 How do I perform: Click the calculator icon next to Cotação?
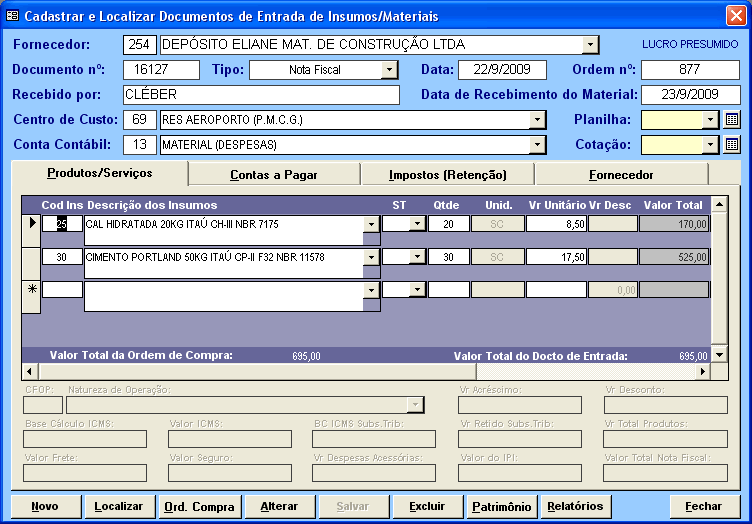pyautogui.click(x=732, y=145)
